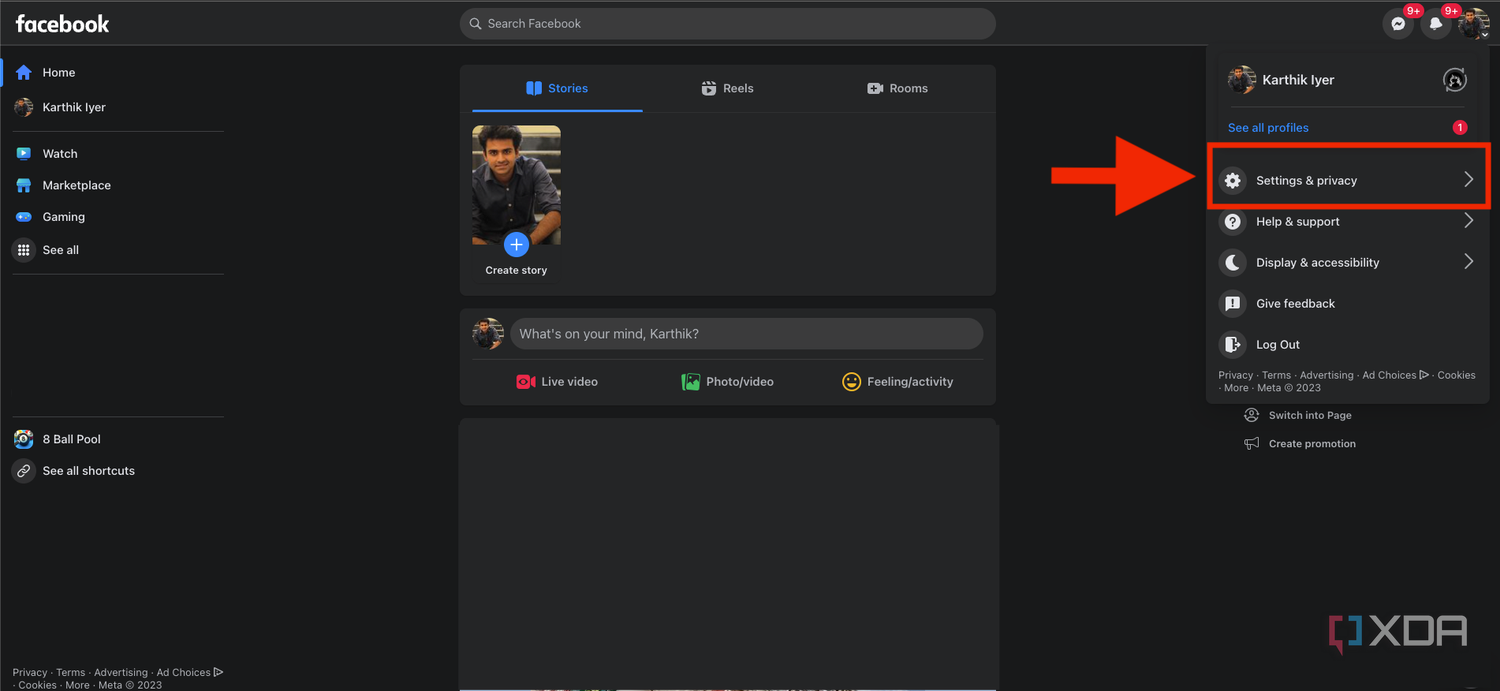1500x691 pixels.
Task: Click the blue plus Create story button
Action: [x=516, y=244]
